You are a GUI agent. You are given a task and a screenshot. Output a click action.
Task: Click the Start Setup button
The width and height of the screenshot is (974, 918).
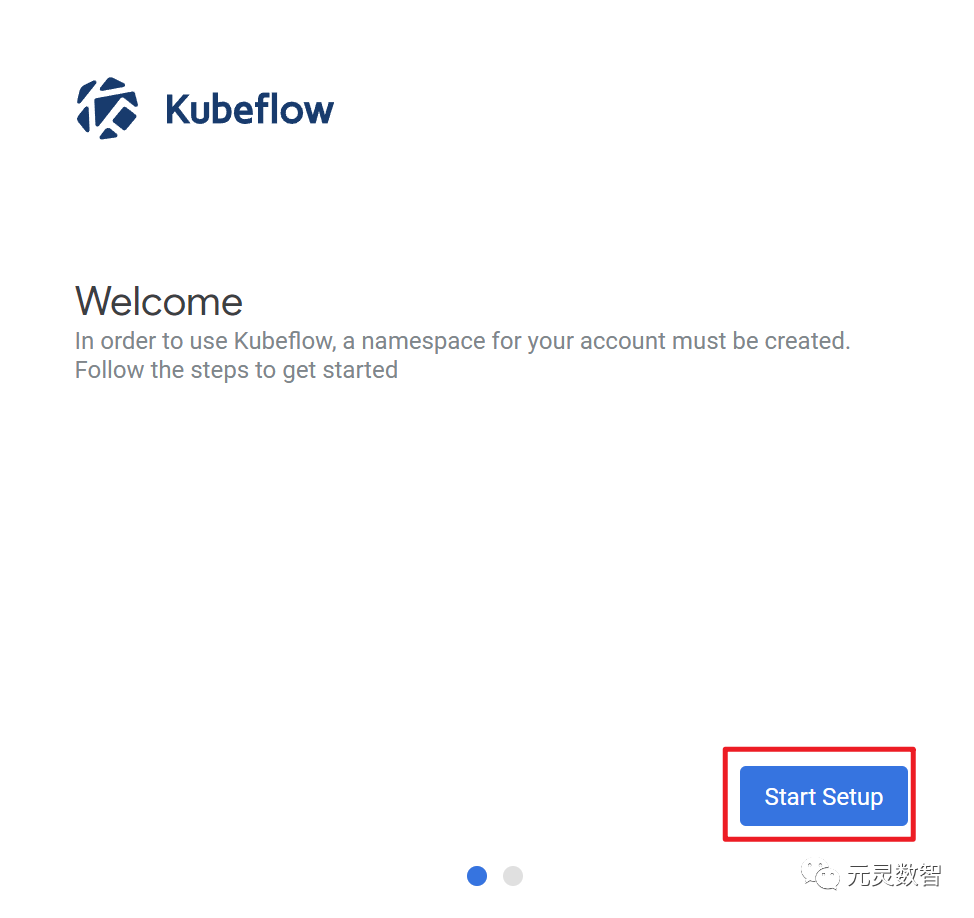pyautogui.click(x=824, y=796)
